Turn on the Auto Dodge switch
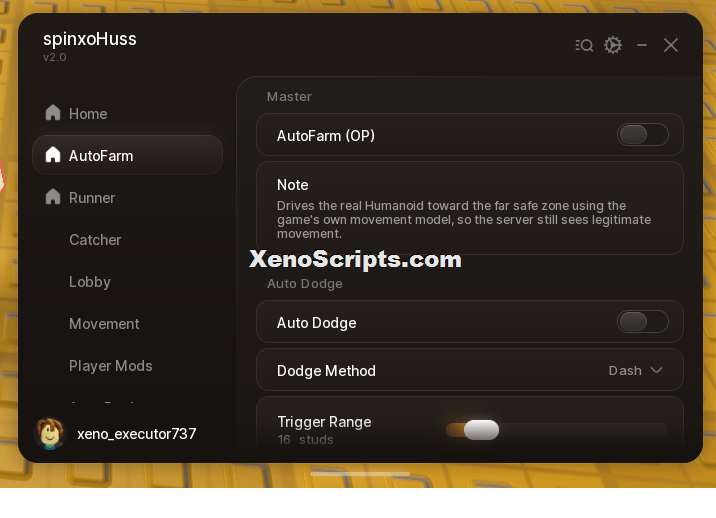 point(642,322)
